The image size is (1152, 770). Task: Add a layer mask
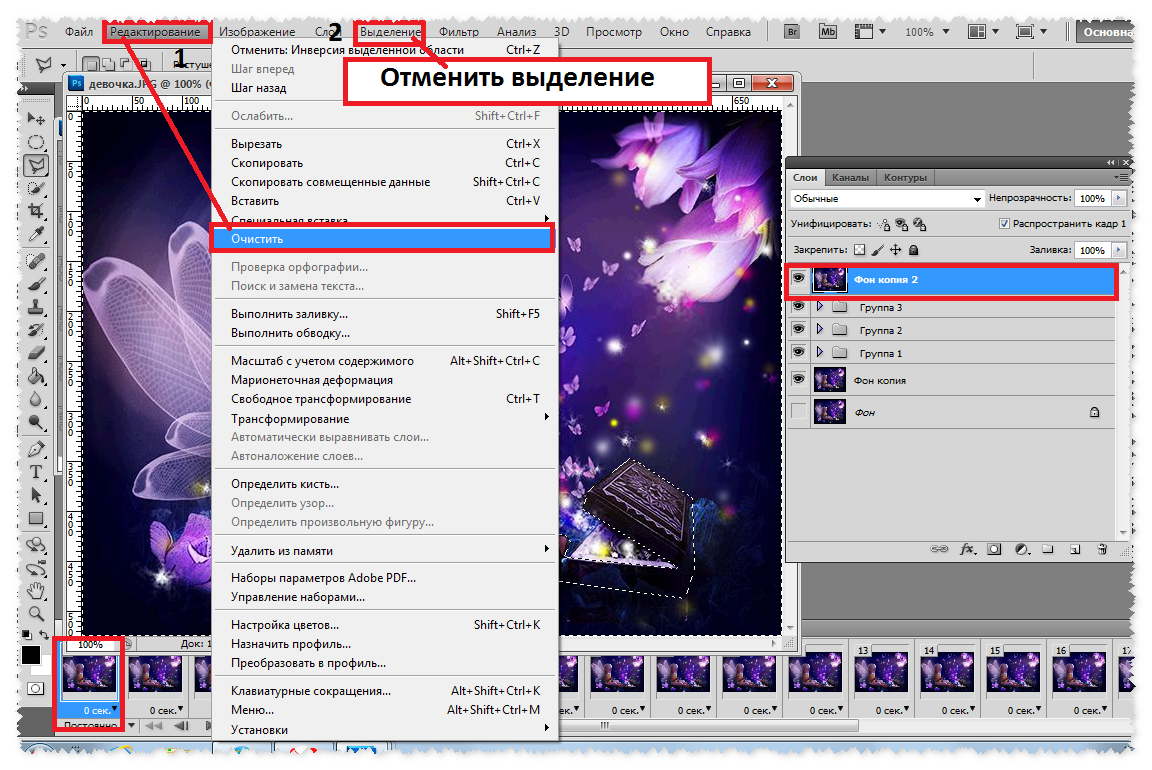click(994, 549)
